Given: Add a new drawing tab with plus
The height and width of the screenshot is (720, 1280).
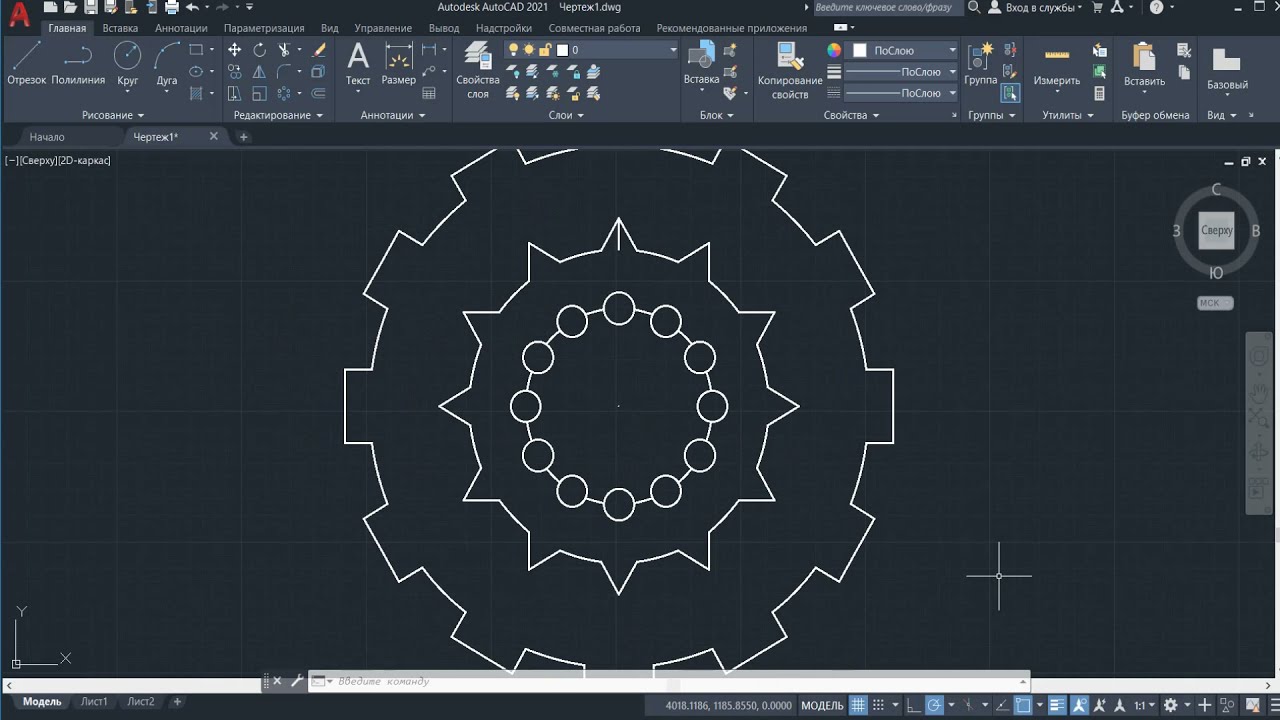Looking at the screenshot, I should pyautogui.click(x=243, y=137).
